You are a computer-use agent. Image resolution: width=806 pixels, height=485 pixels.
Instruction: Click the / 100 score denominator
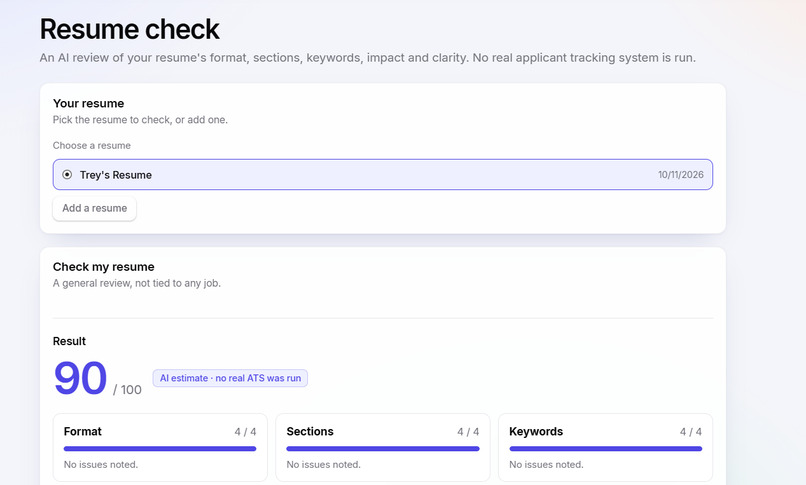click(x=127, y=390)
